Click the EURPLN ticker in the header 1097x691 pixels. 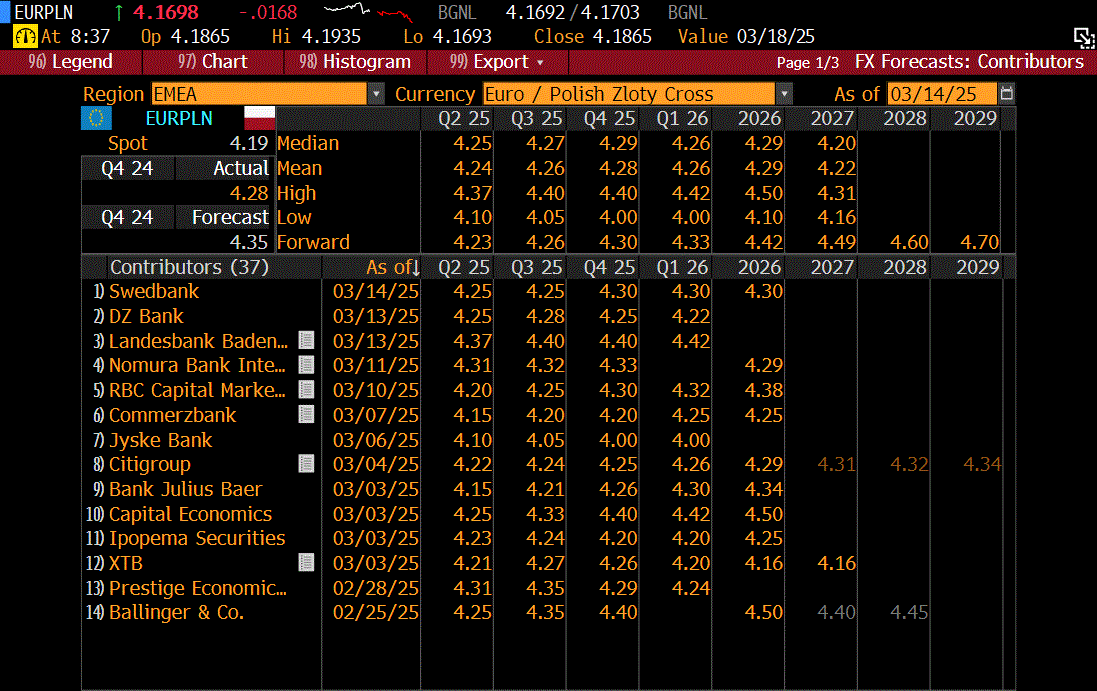point(43,12)
